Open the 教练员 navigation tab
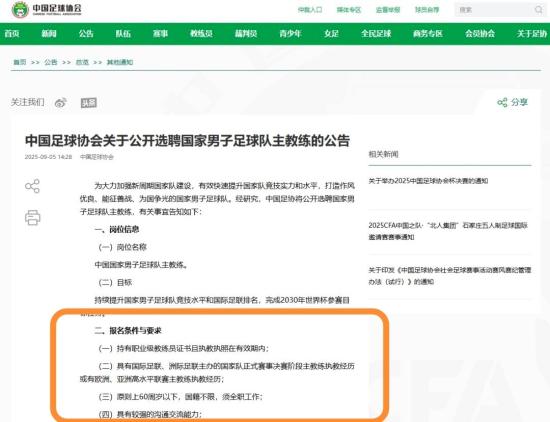The height and width of the screenshot is (422, 550). pyautogui.click(x=201, y=34)
